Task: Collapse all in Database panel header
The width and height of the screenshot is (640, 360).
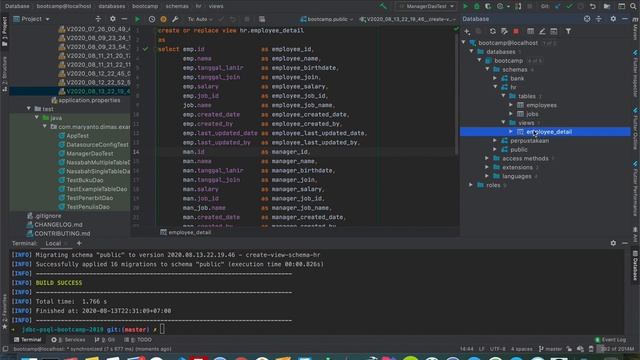Action: (599, 19)
